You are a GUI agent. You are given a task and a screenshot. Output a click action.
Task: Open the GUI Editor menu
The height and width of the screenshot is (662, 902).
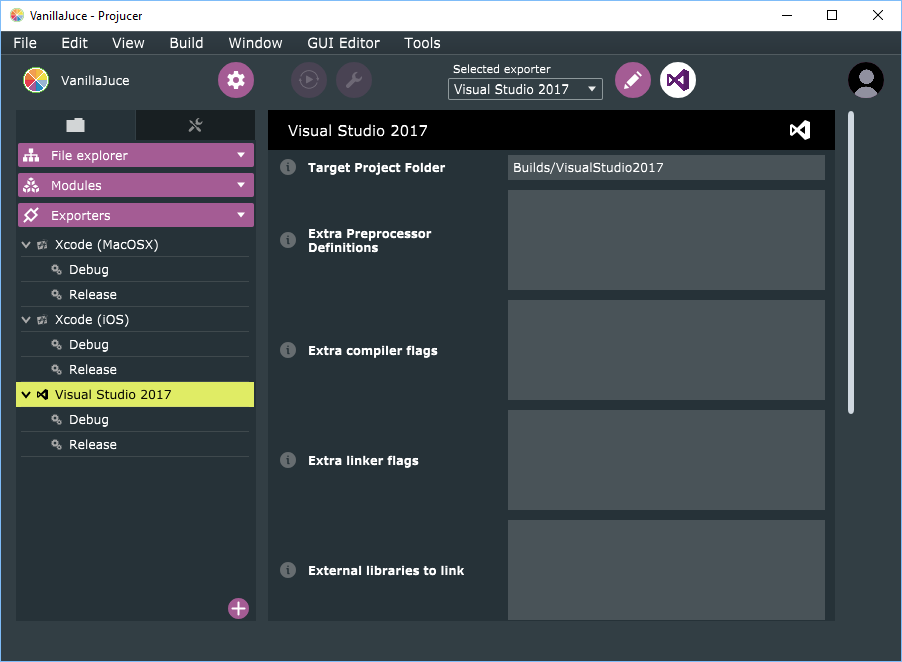[x=343, y=43]
